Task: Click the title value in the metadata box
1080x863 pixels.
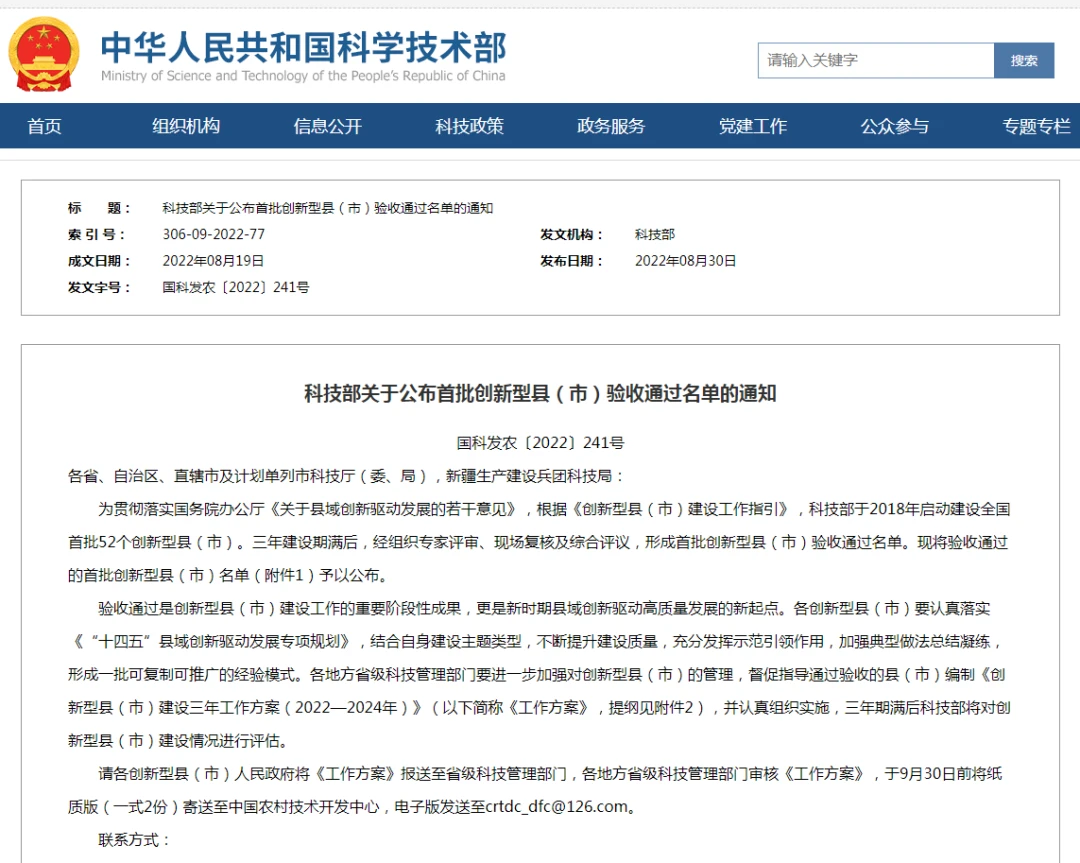Action: [x=328, y=208]
